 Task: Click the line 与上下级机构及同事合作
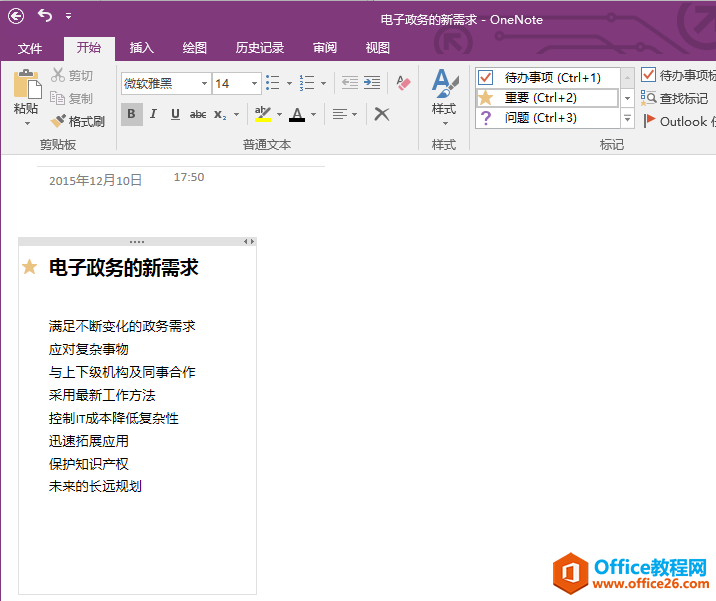[122, 372]
